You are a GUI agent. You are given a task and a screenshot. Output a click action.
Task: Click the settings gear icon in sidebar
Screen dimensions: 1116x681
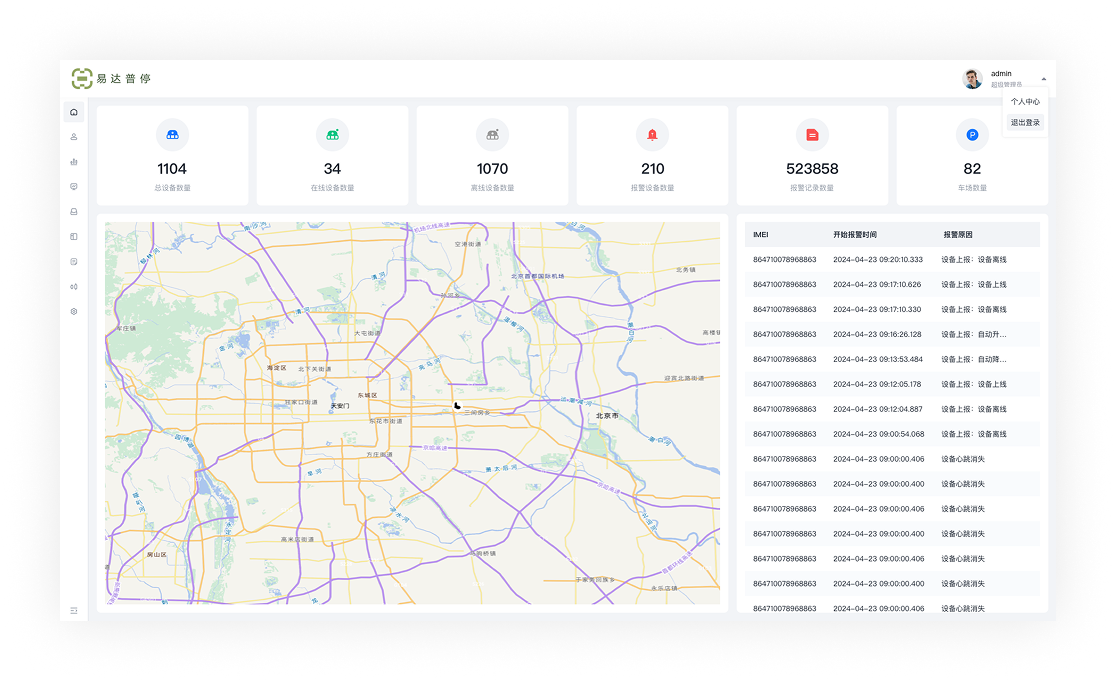tap(74, 312)
